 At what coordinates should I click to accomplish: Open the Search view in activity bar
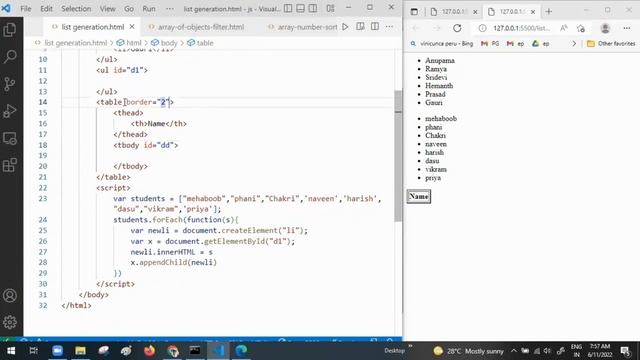point(10,57)
